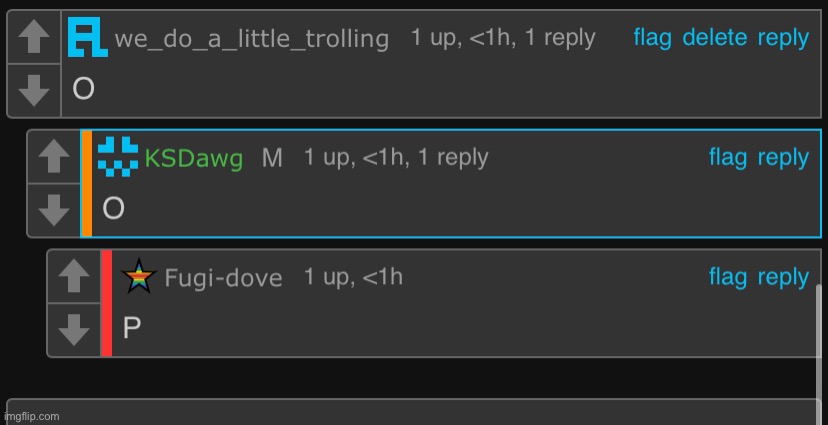The width and height of the screenshot is (828, 425).
Task: Flag Fugi-dove's comment
Action: (x=728, y=277)
